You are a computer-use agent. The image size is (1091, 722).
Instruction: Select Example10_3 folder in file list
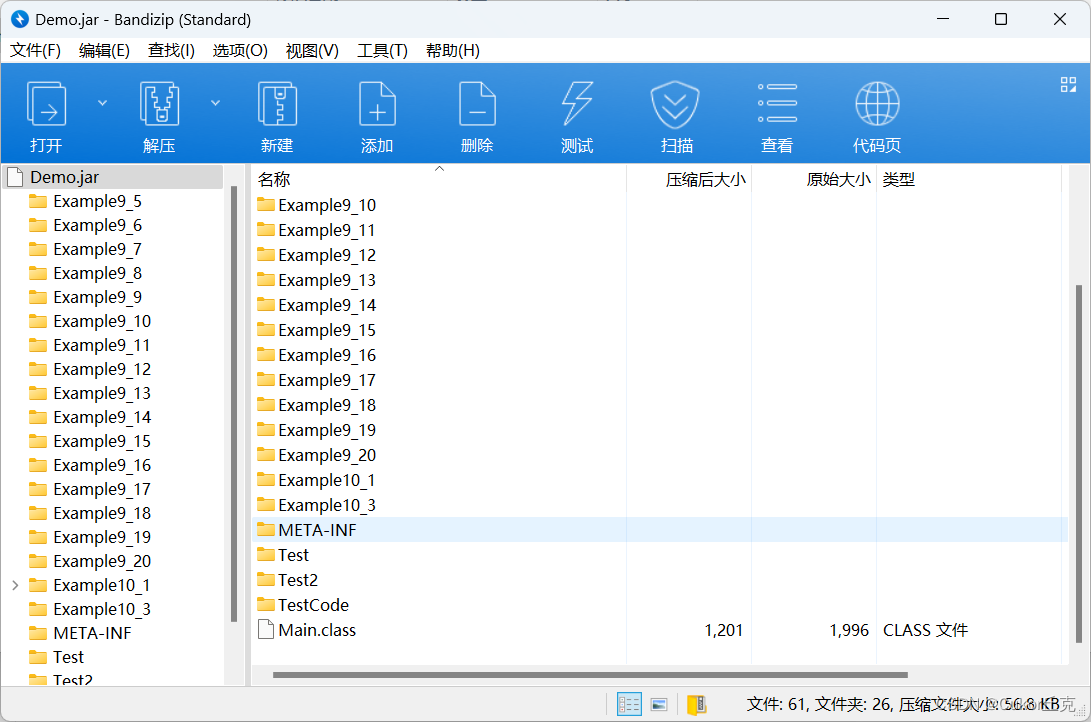coord(327,506)
